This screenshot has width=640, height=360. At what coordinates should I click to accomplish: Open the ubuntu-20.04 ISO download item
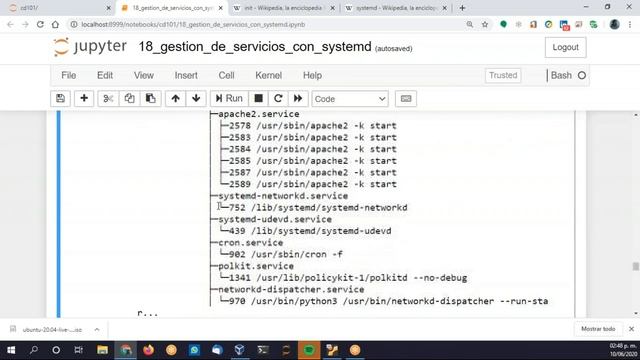tap(52, 329)
